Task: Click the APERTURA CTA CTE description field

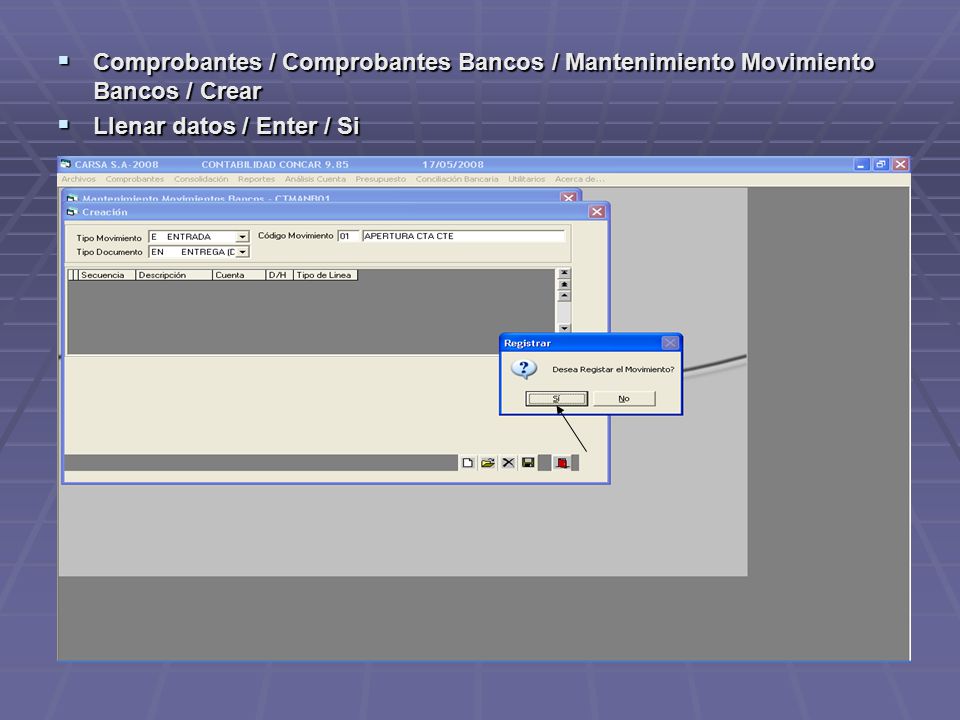Action: coord(463,236)
